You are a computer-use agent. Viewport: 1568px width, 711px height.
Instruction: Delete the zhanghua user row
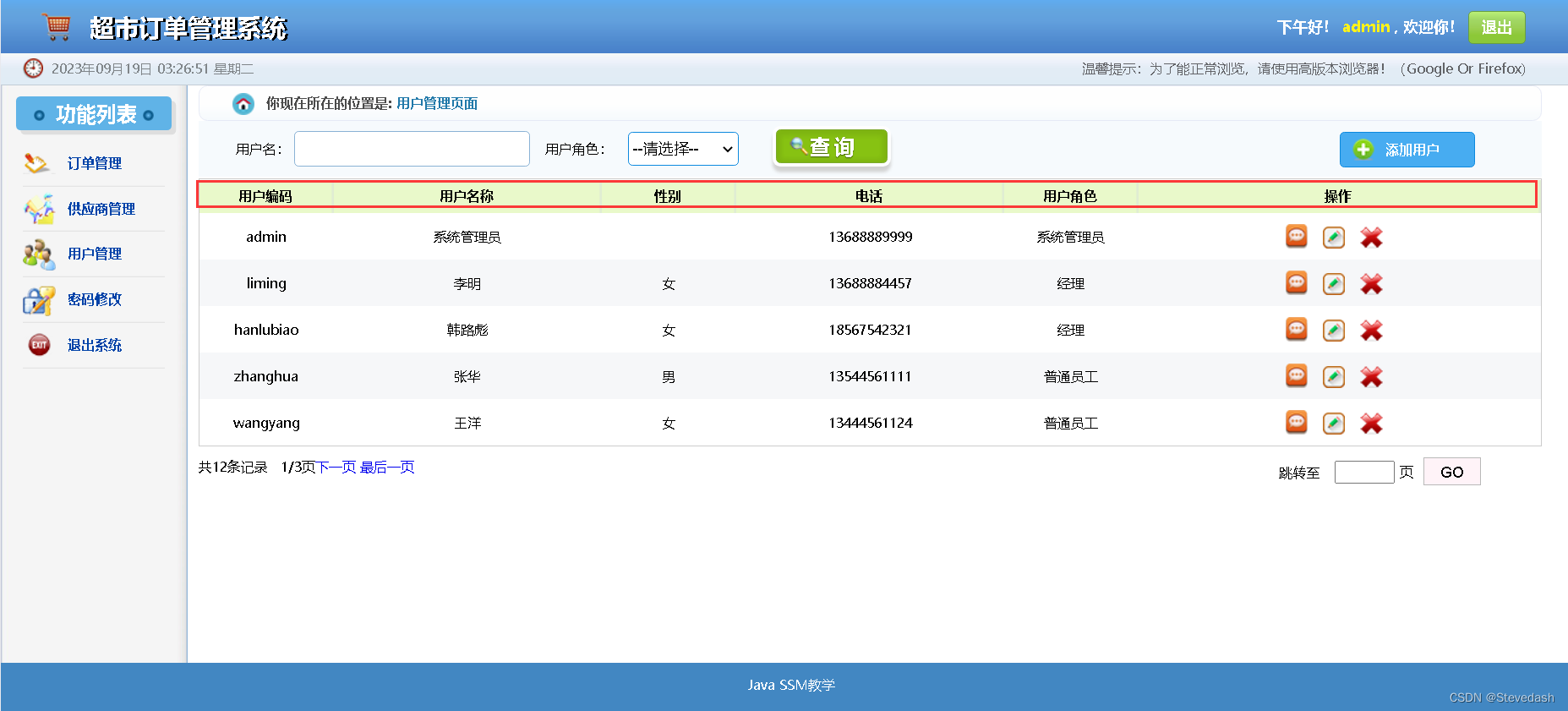1371,377
